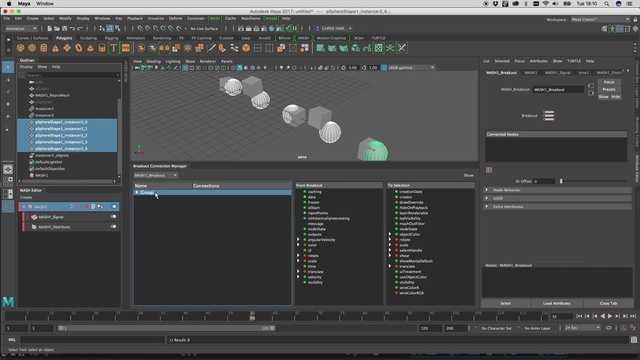Click the New scene icon in status line
Viewport: 640px width, 360px height.
click(x=49, y=29)
